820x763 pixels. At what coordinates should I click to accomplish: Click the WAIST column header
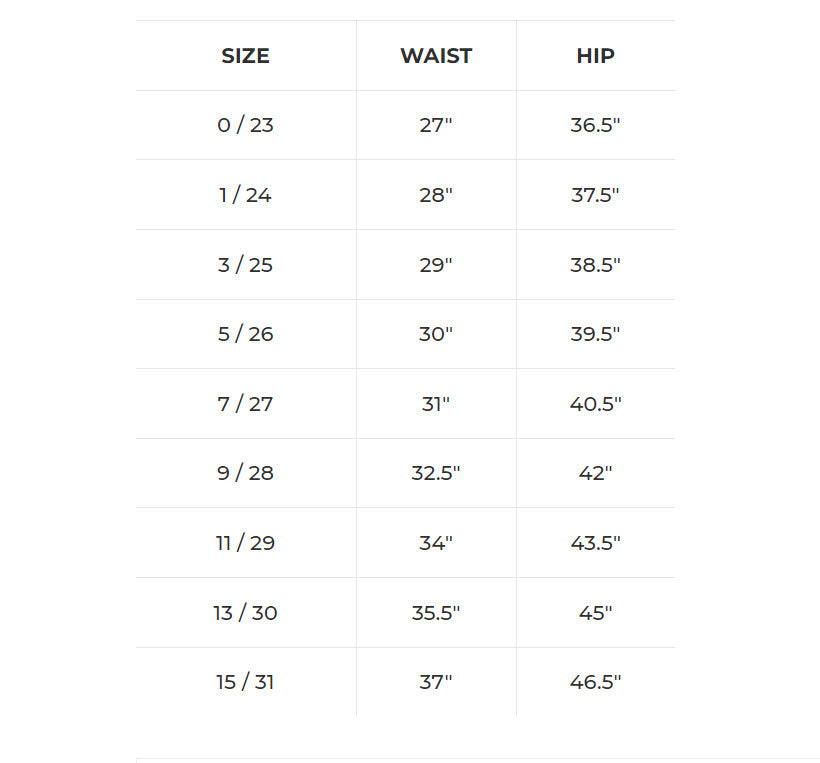[x=436, y=56]
